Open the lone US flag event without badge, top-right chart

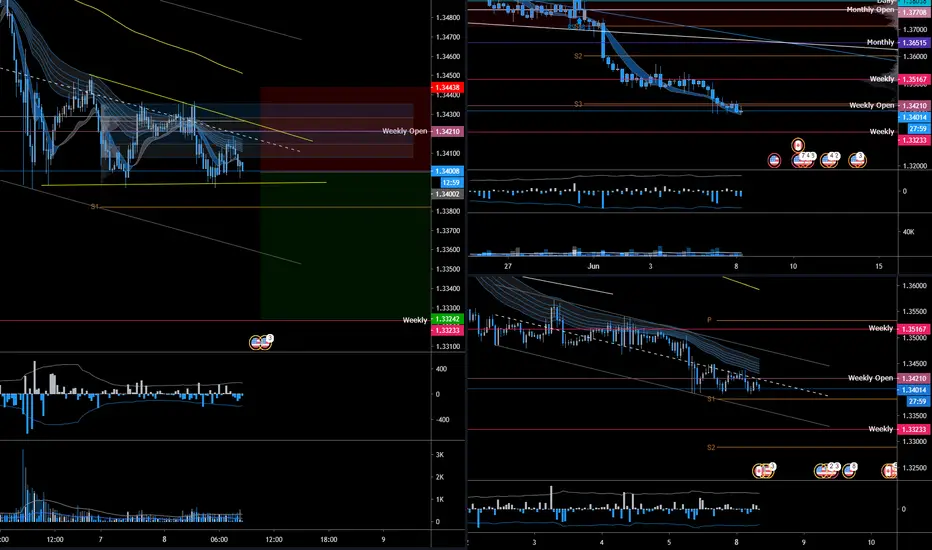[774, 160]
